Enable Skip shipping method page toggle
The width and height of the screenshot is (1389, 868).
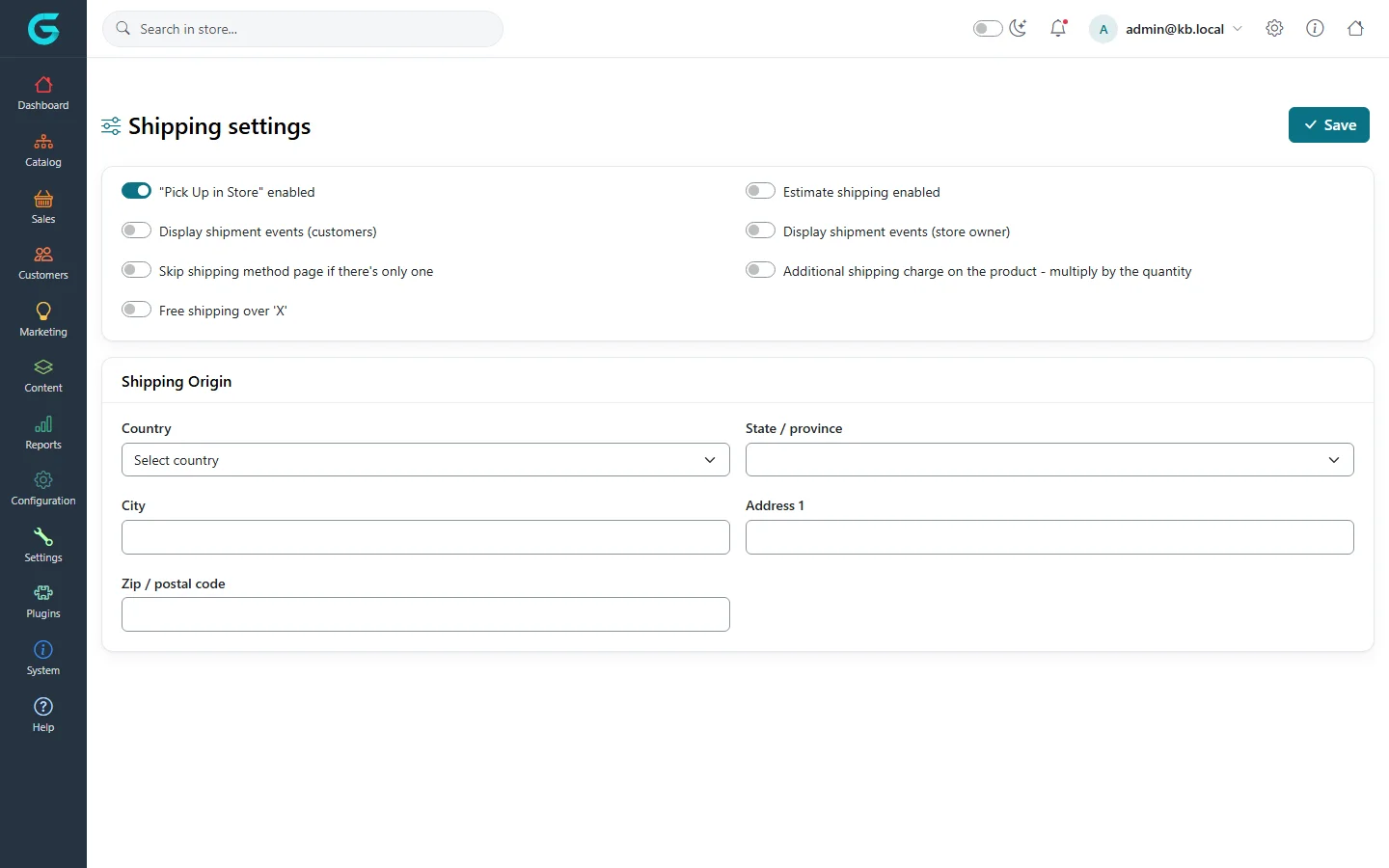[x=136, y=270]
